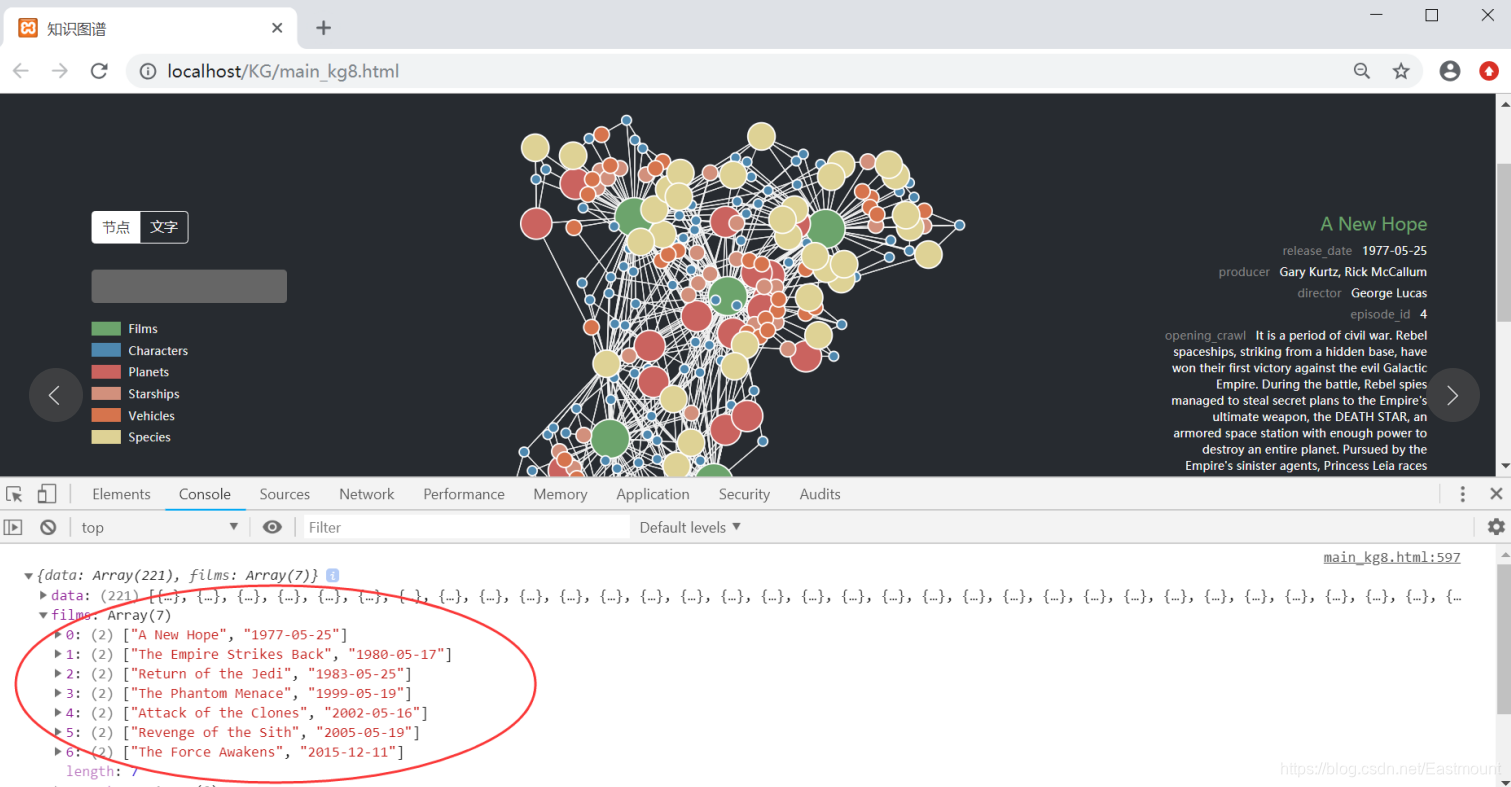This screenshot has width=1511, height=787.
Task: Switch to the Application tab
Action: point(653,494)
